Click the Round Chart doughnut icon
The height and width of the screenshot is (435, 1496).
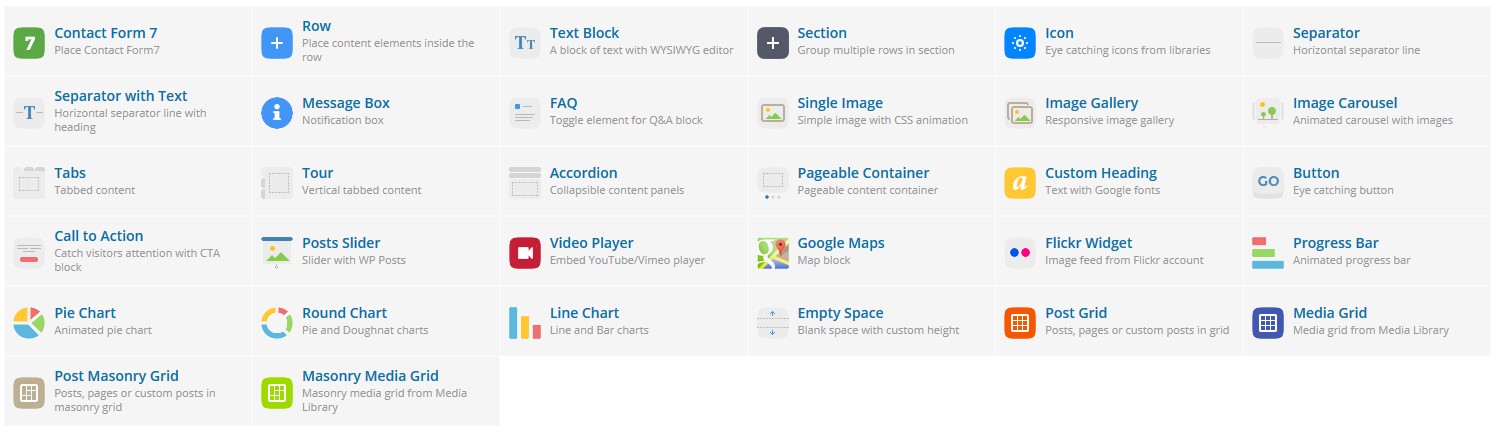[x=277, y=323]
